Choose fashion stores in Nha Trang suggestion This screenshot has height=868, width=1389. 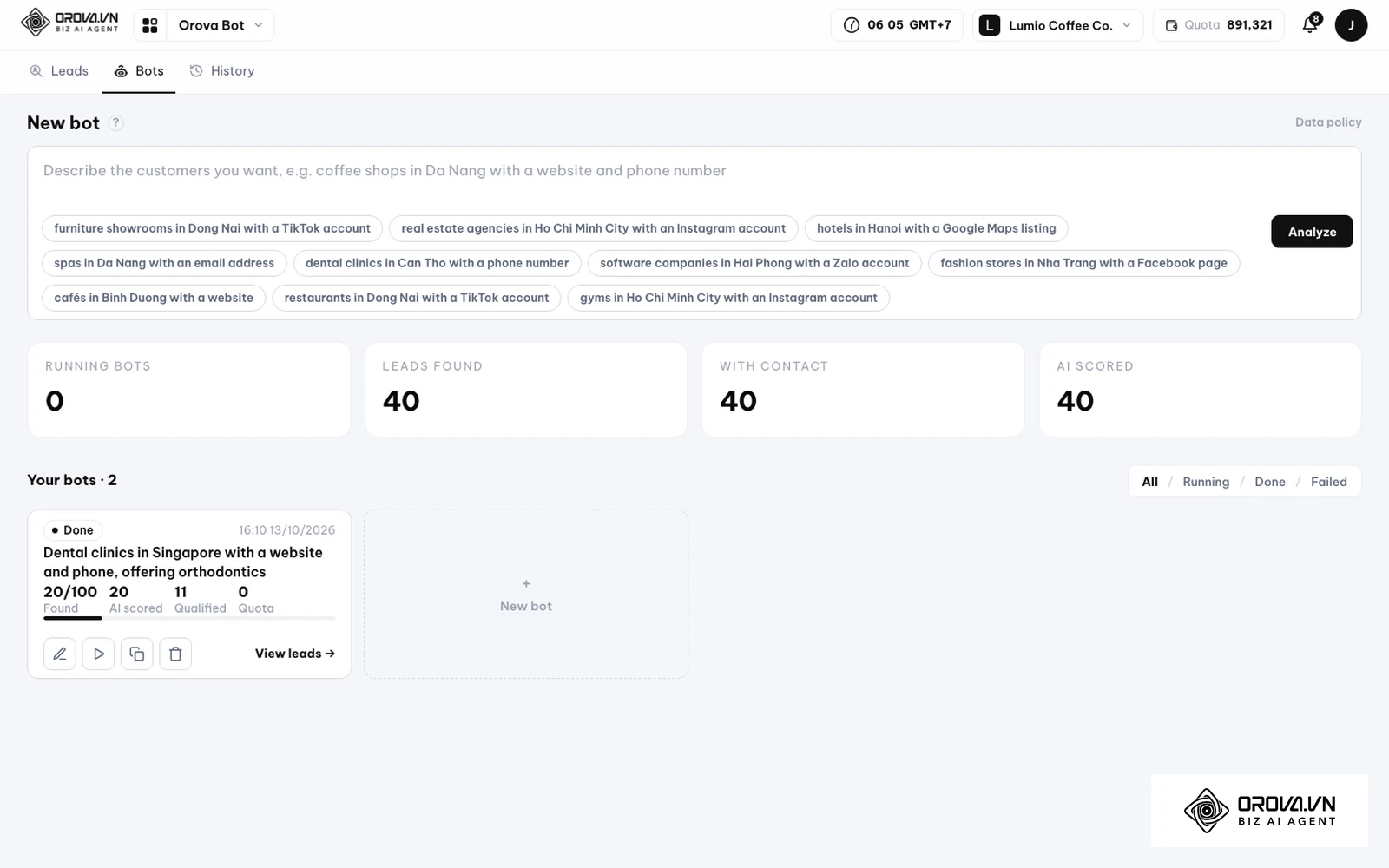[1083, 263]
